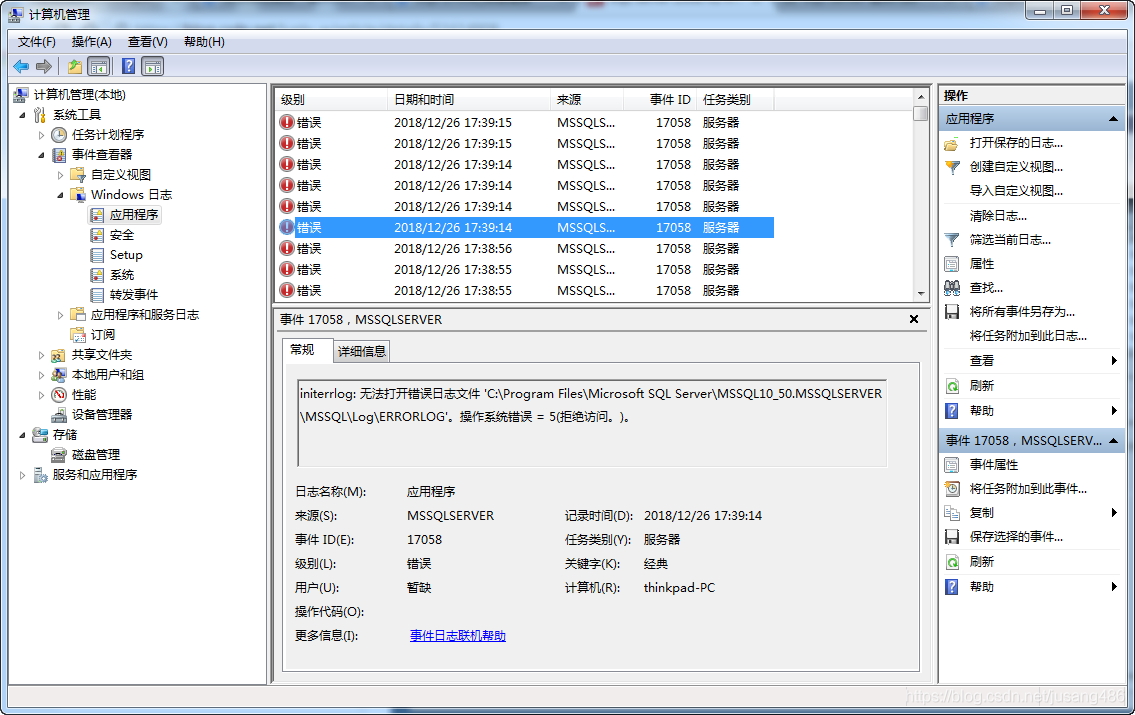Select the 安全 log in tree
The image size is (1135, 715).
click(x=121, y=235)
